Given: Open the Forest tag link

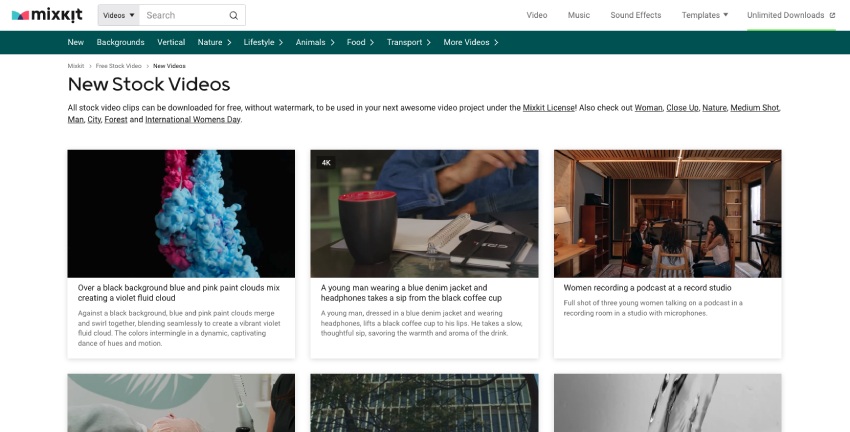Looking at the screenshot, I should click(x=116, y=120).
